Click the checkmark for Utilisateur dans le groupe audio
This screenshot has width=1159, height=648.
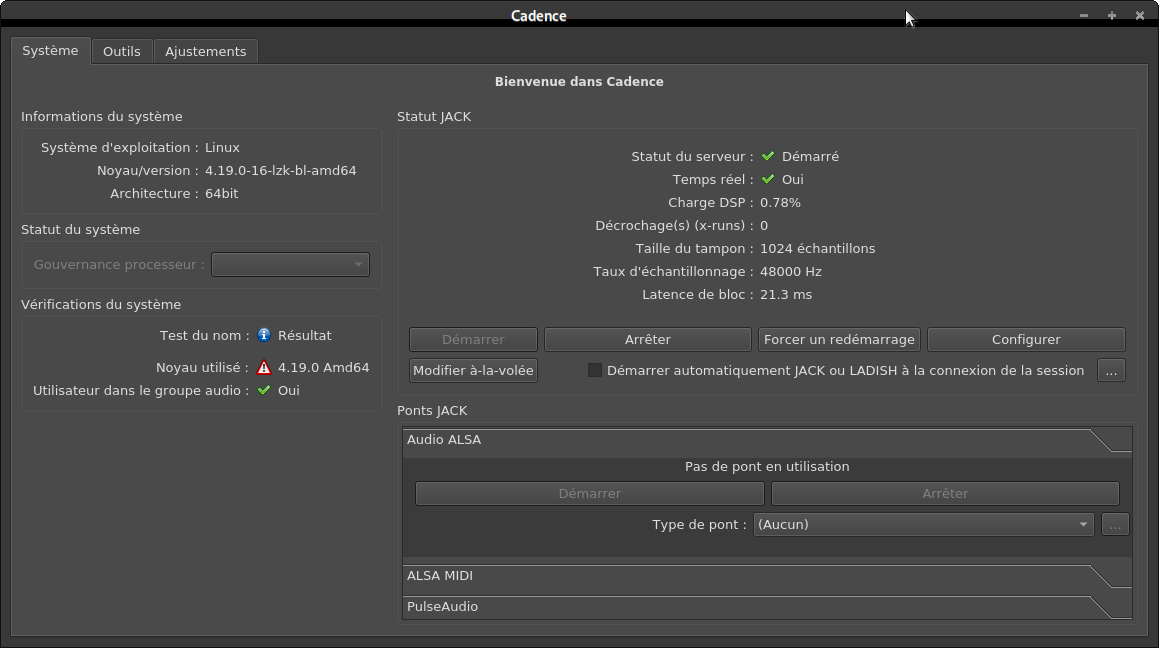coord(264,390)
